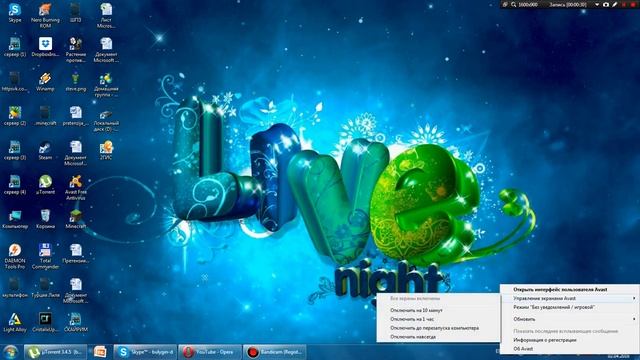Select the Minecraft desktop shortcut
The width and height of the screenshot is (640, 360).
pyautogui.click(x=76, y=219)
